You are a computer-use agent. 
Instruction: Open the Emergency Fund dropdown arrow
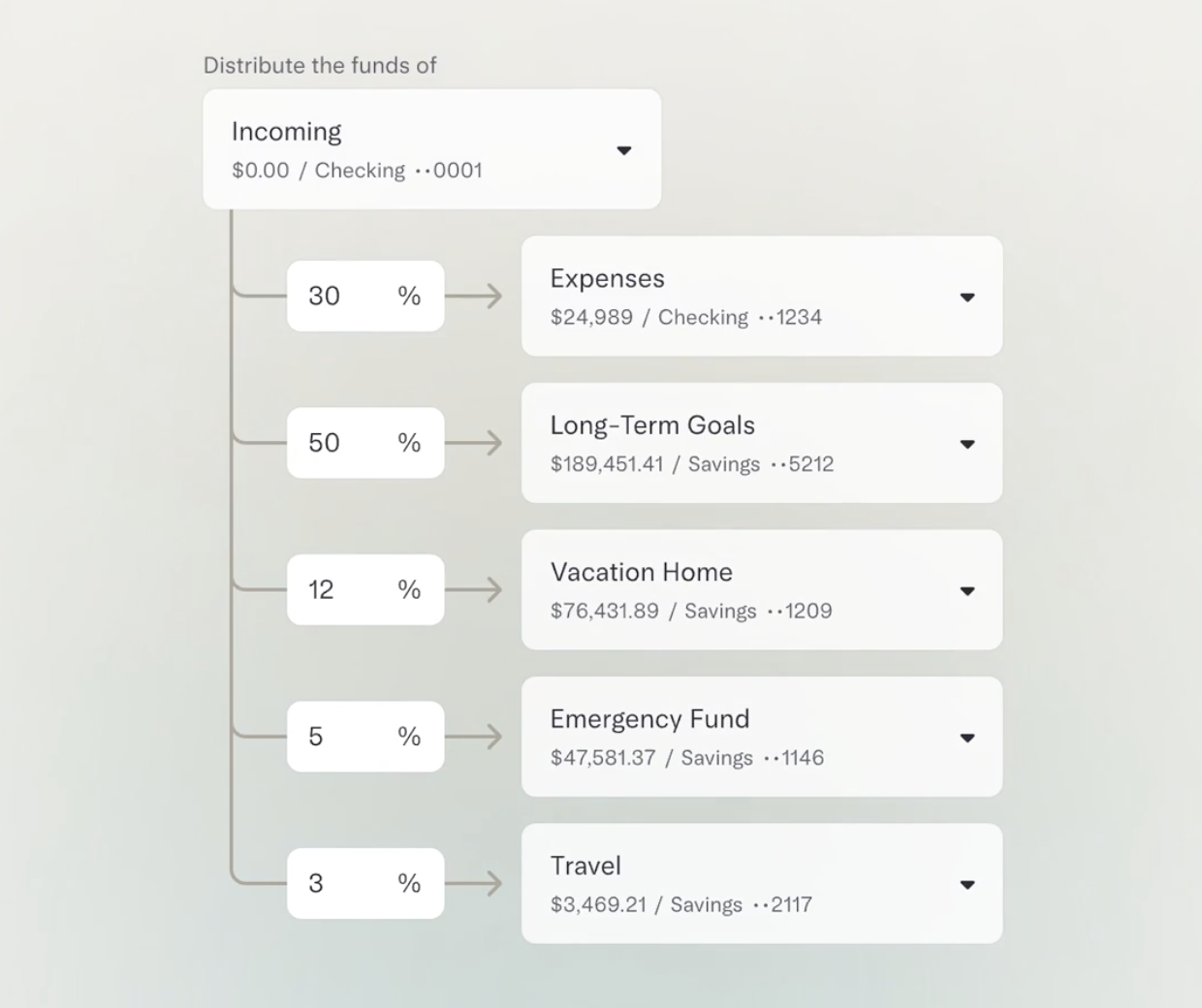click(966, 738)
